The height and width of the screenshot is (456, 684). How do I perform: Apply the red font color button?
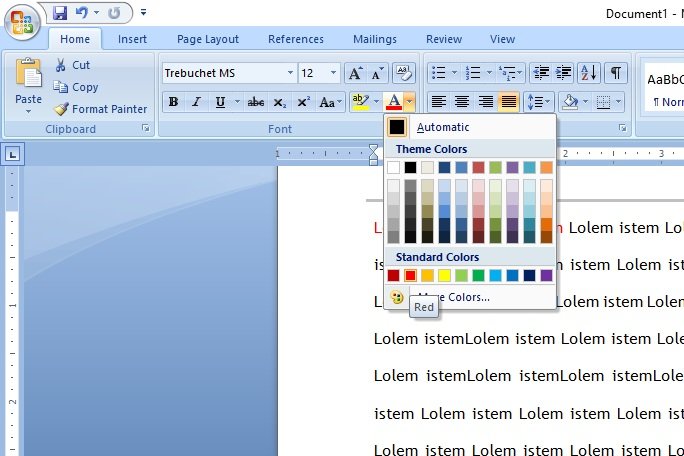pos(393,102)
